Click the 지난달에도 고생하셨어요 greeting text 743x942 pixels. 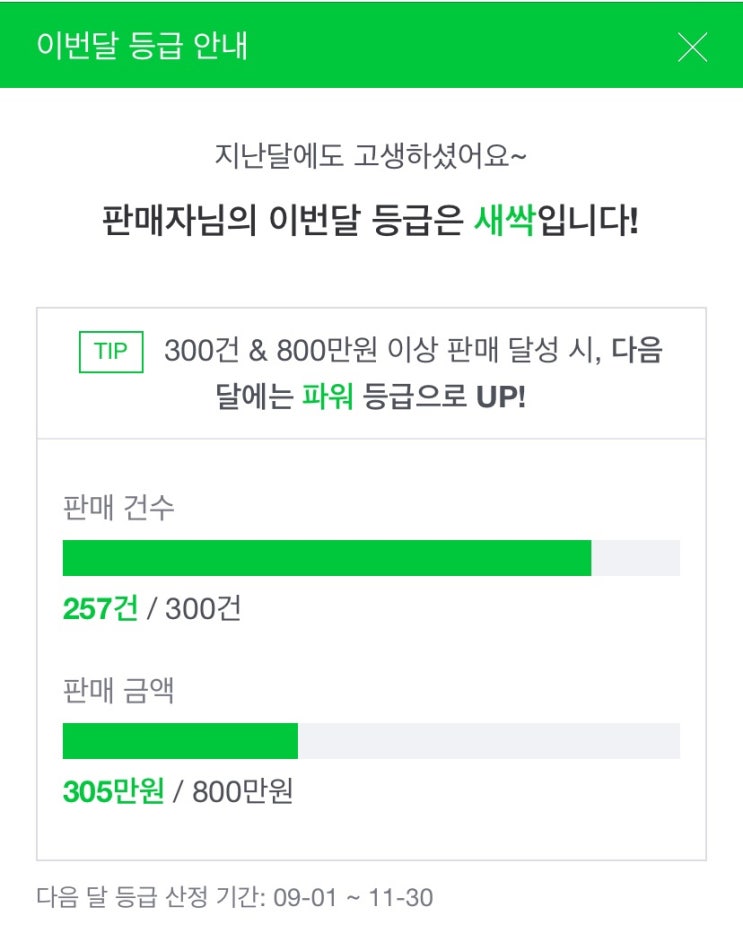(371, 157)
